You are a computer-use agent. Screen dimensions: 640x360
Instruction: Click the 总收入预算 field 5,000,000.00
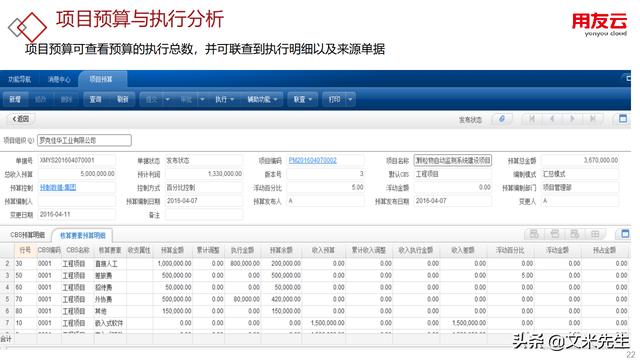point(77,174)
